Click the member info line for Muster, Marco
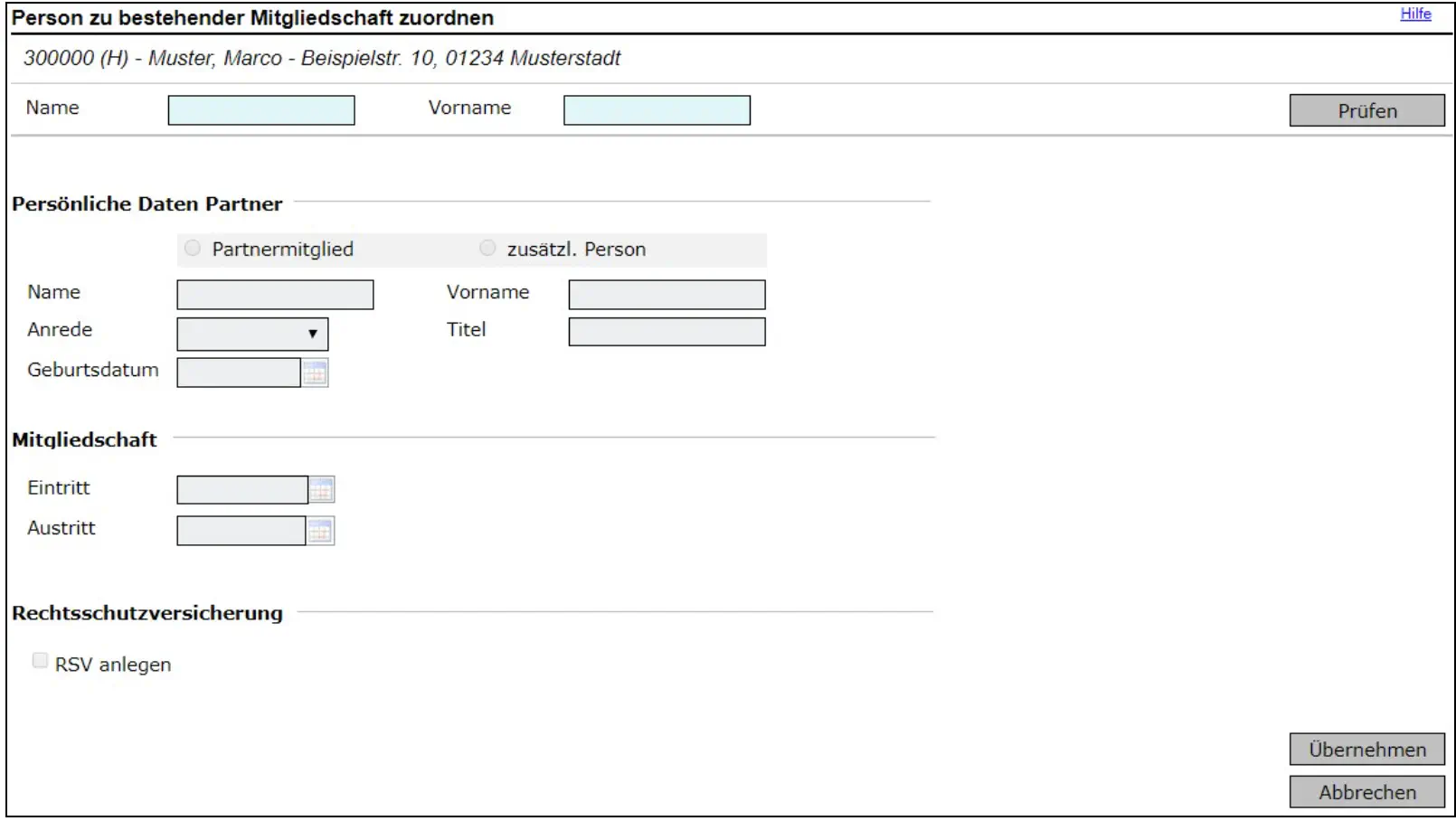Viewport: 1456px width, 821px height. [322, 59]
